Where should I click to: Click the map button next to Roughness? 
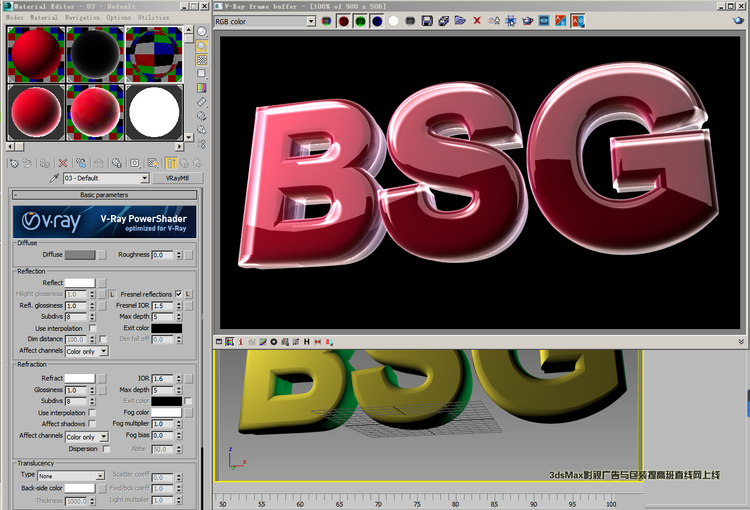coord(188,255)
